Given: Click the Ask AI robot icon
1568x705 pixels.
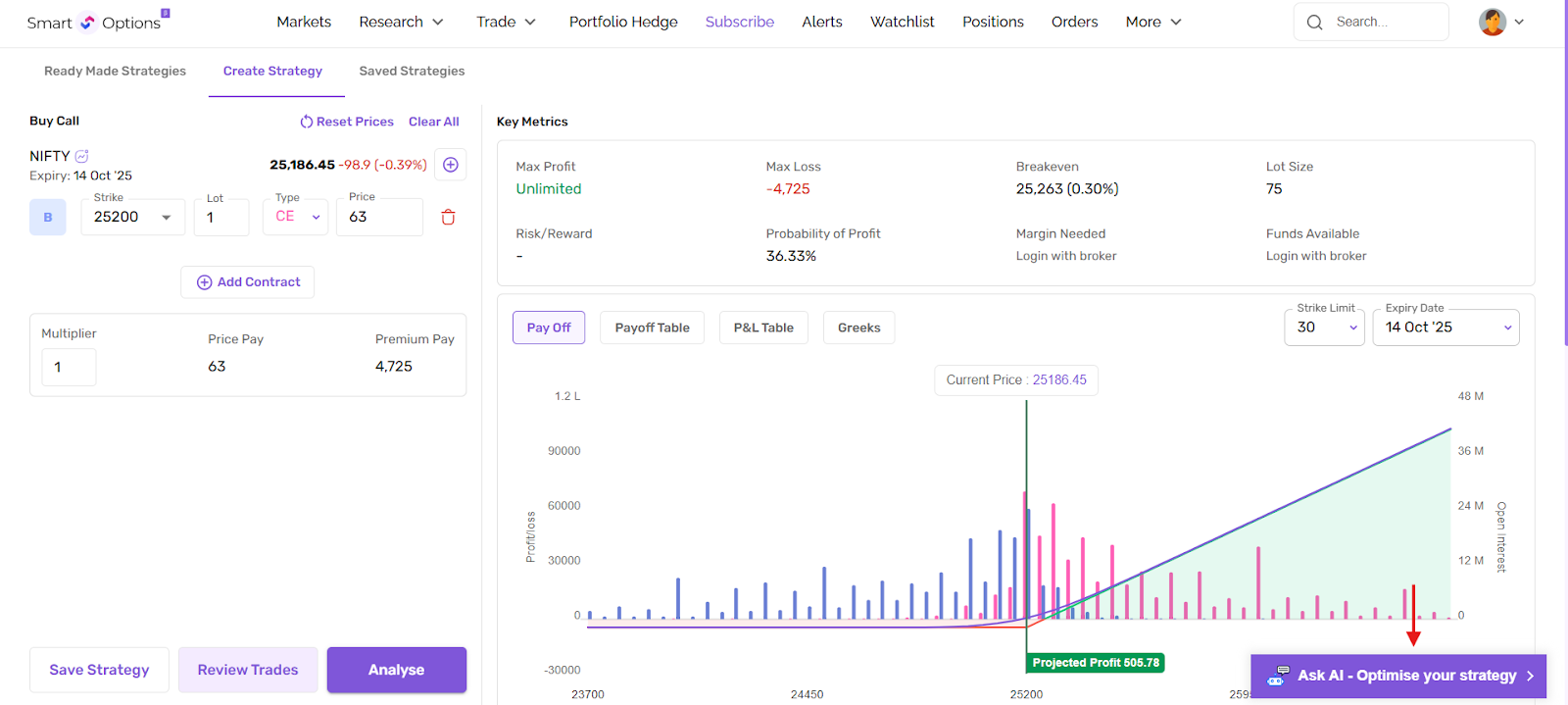Looking at the screenshot, I should click(x=1277, y=676).
